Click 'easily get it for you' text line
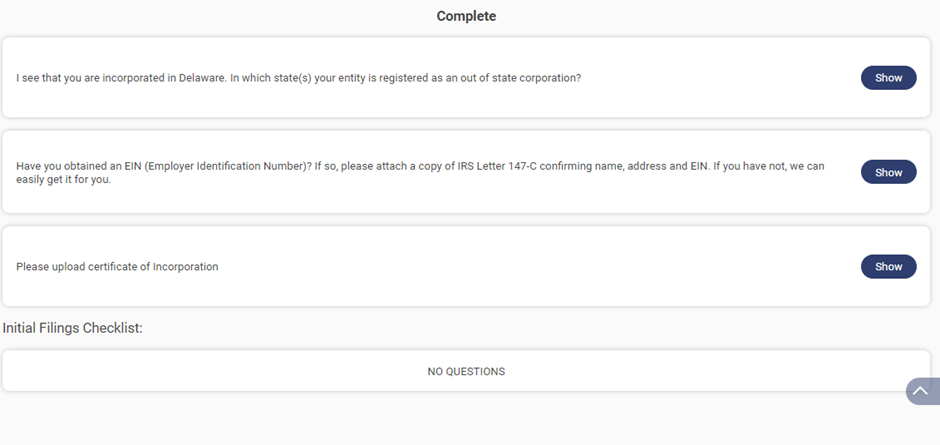The image size is (940, 445). point(64,180)
